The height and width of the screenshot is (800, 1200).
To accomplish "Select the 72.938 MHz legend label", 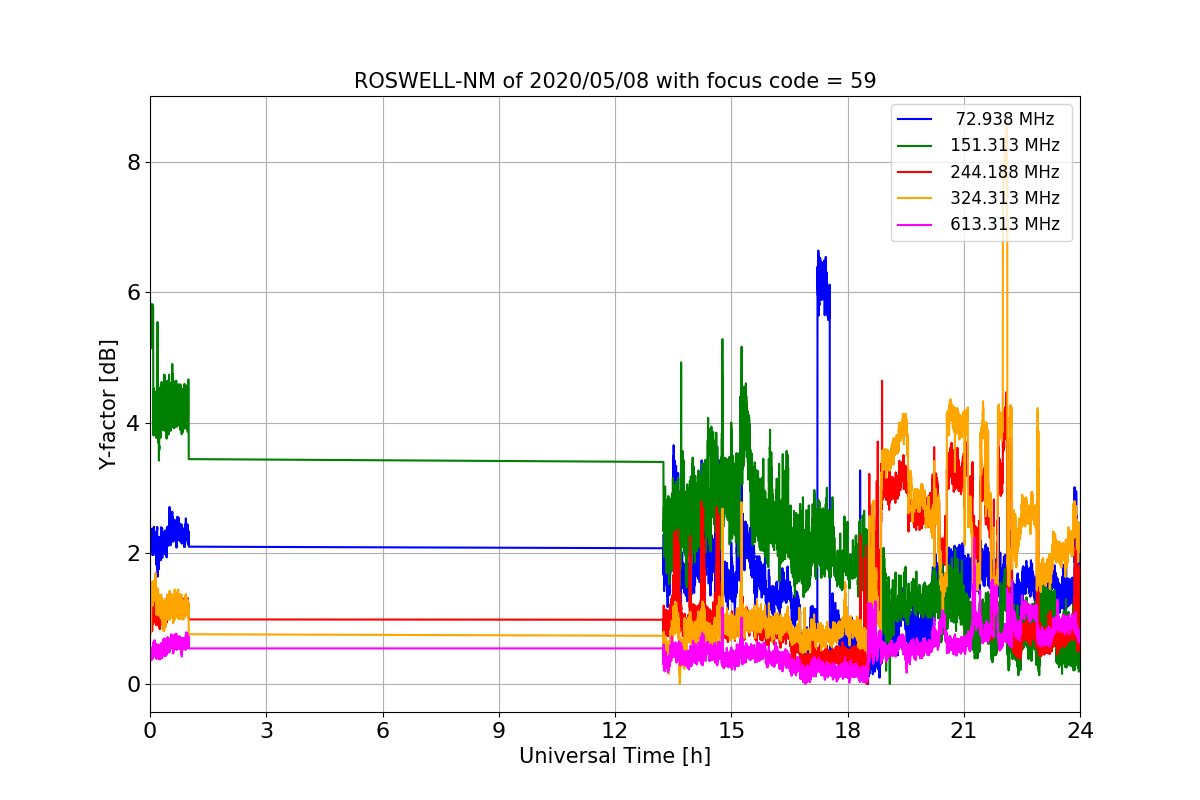I will tap(1005, 119).
